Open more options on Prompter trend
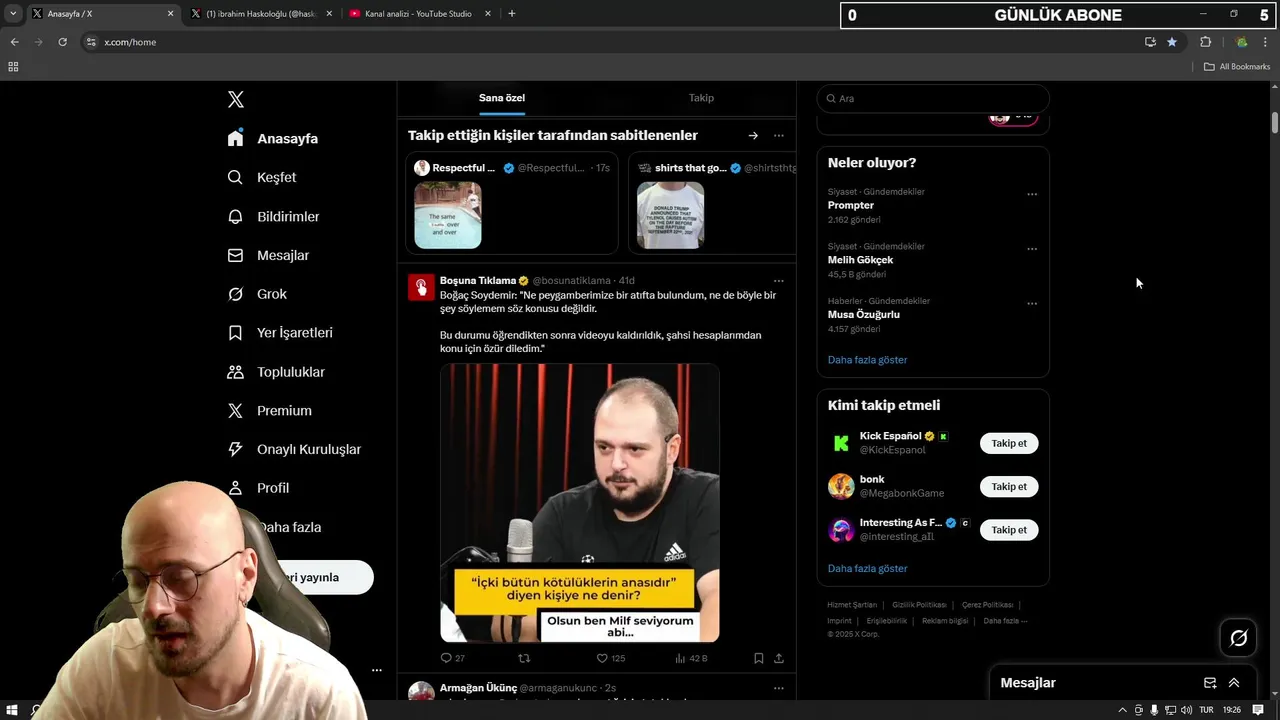Screen dimensions: 1280x720 coord(1032,195)
